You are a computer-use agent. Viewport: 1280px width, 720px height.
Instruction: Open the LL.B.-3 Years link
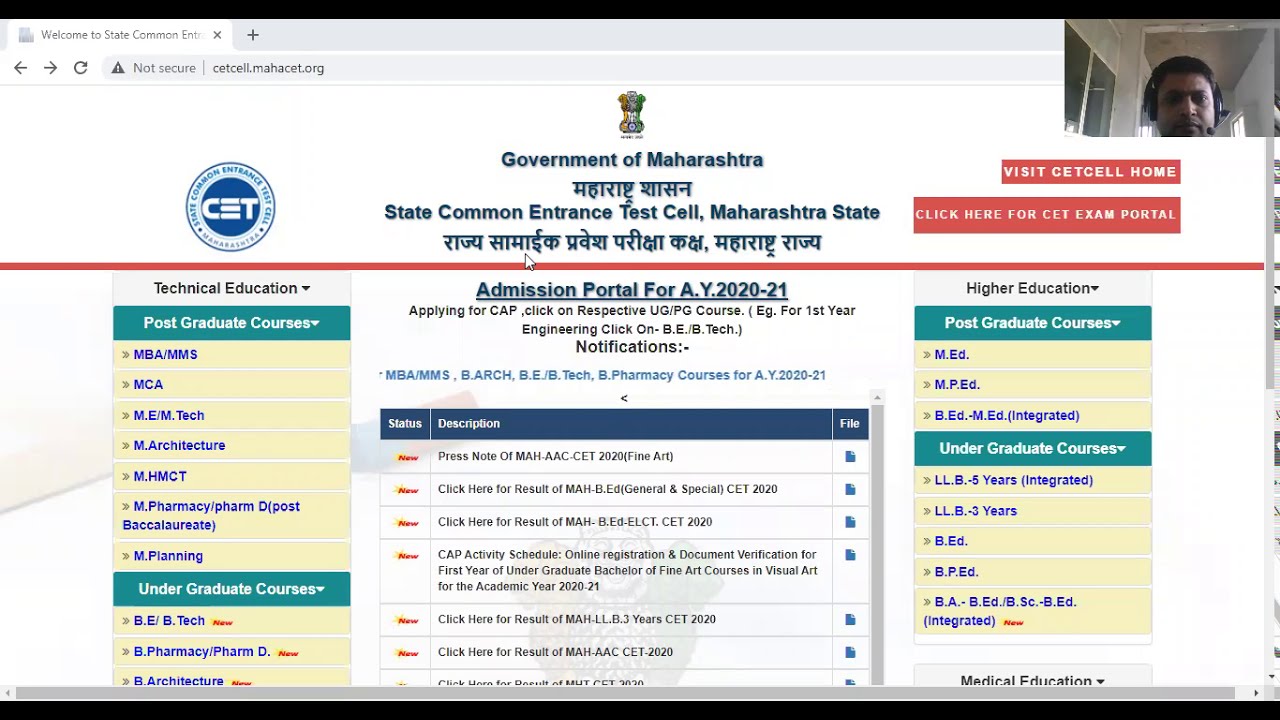976,511
